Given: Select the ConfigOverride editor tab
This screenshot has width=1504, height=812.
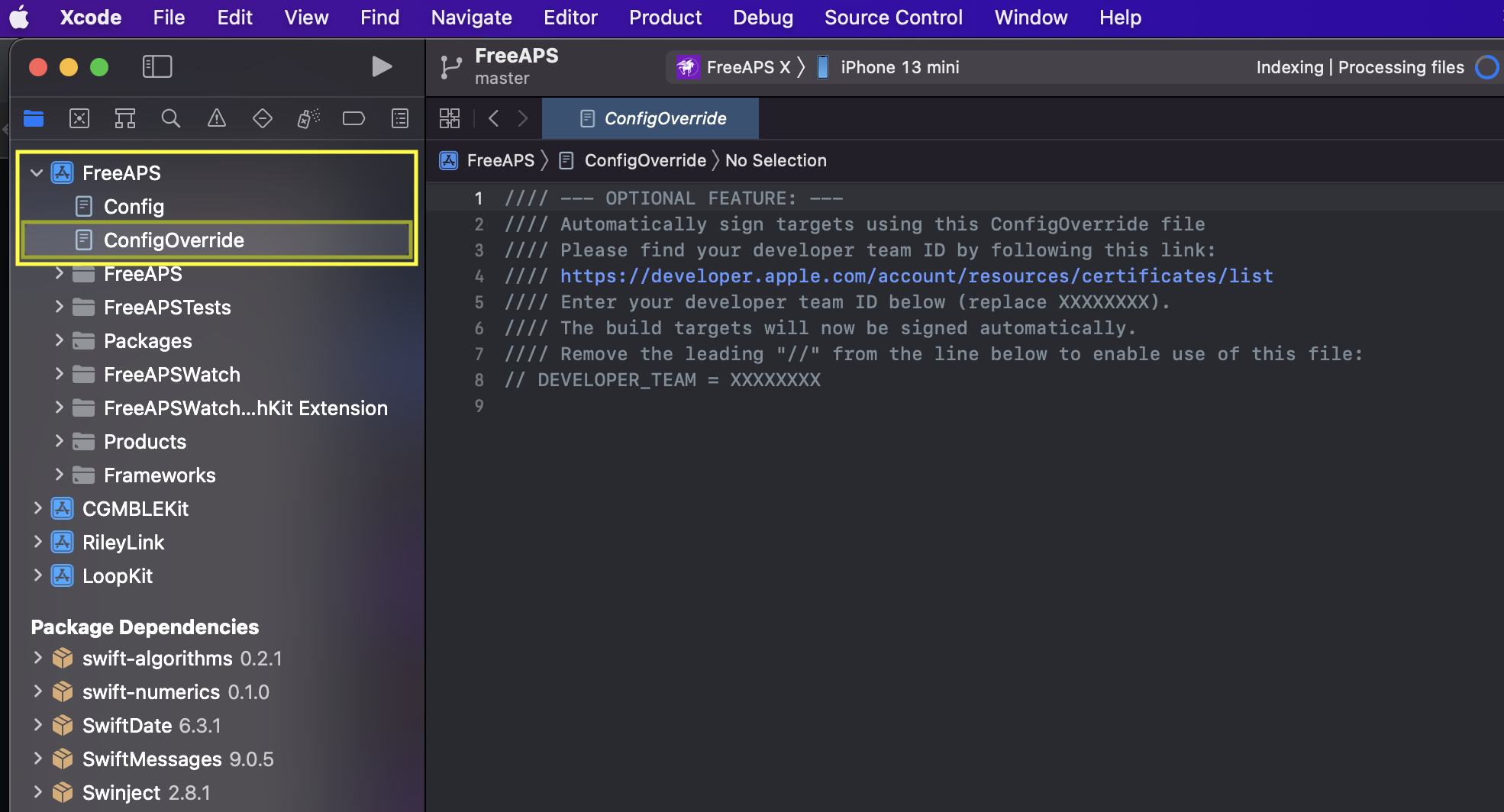Looking at the screenshot, I should [x=650, y=118].
